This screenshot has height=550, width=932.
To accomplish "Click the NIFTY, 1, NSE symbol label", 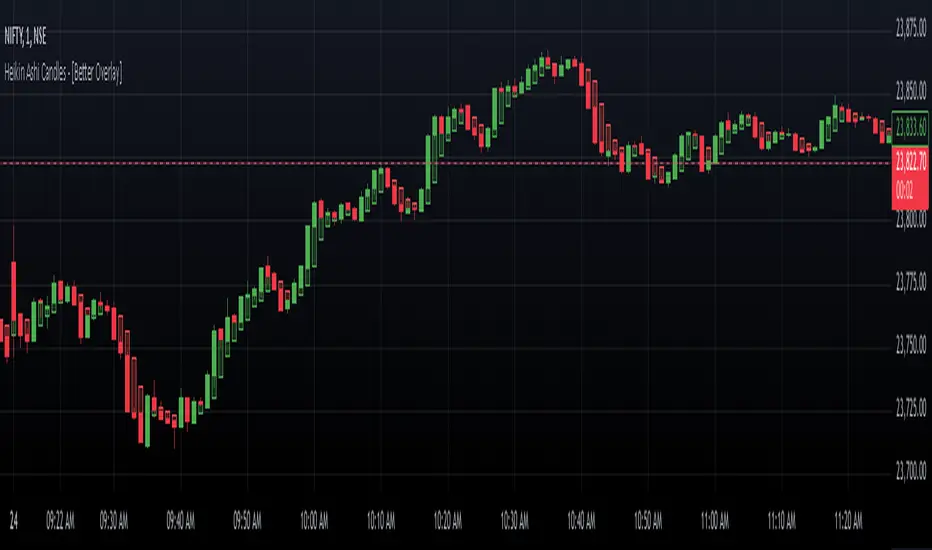I will (x=25, y=37).
